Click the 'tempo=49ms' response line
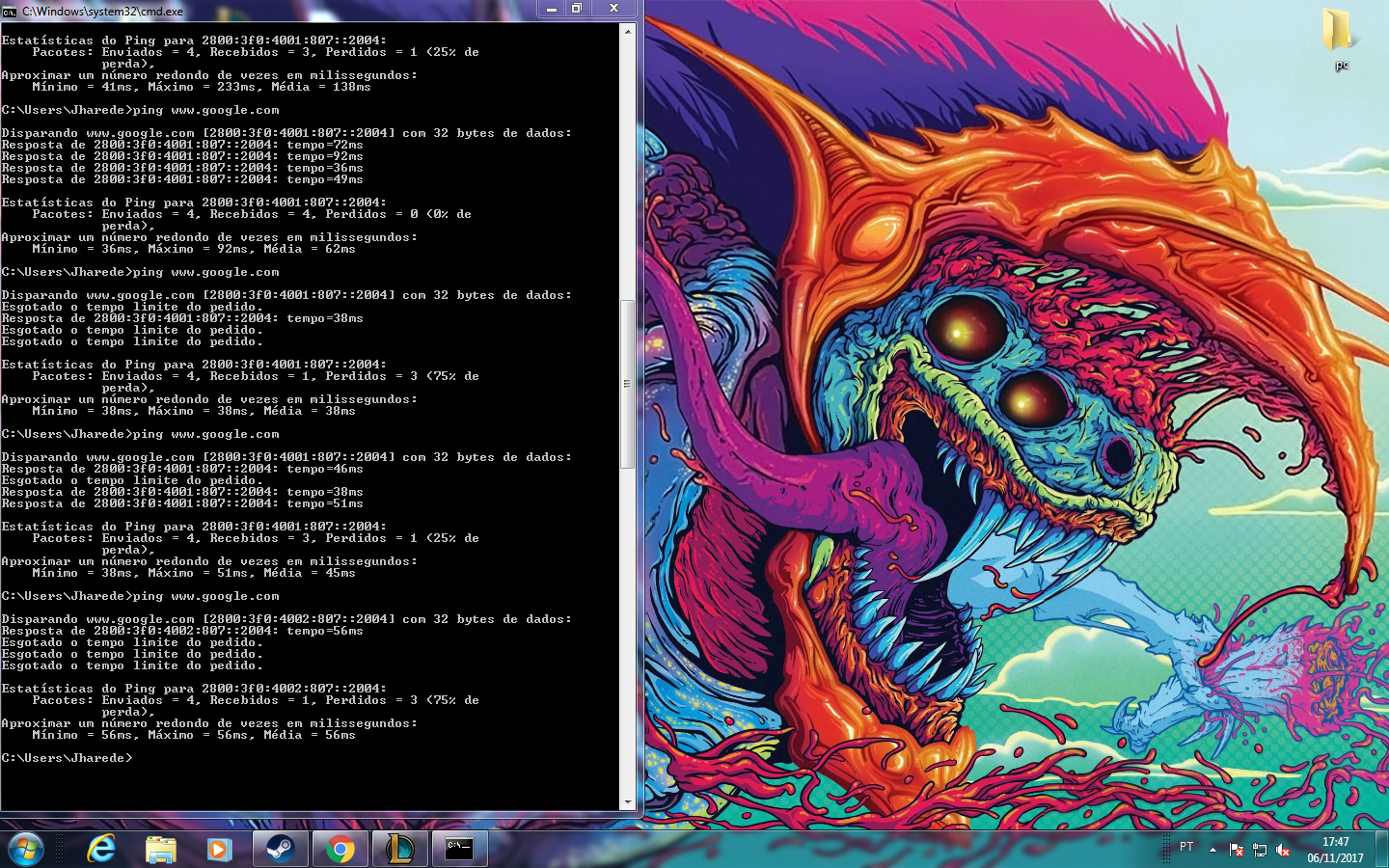Viewport: 1389px width, 868px height. [182, 179]
